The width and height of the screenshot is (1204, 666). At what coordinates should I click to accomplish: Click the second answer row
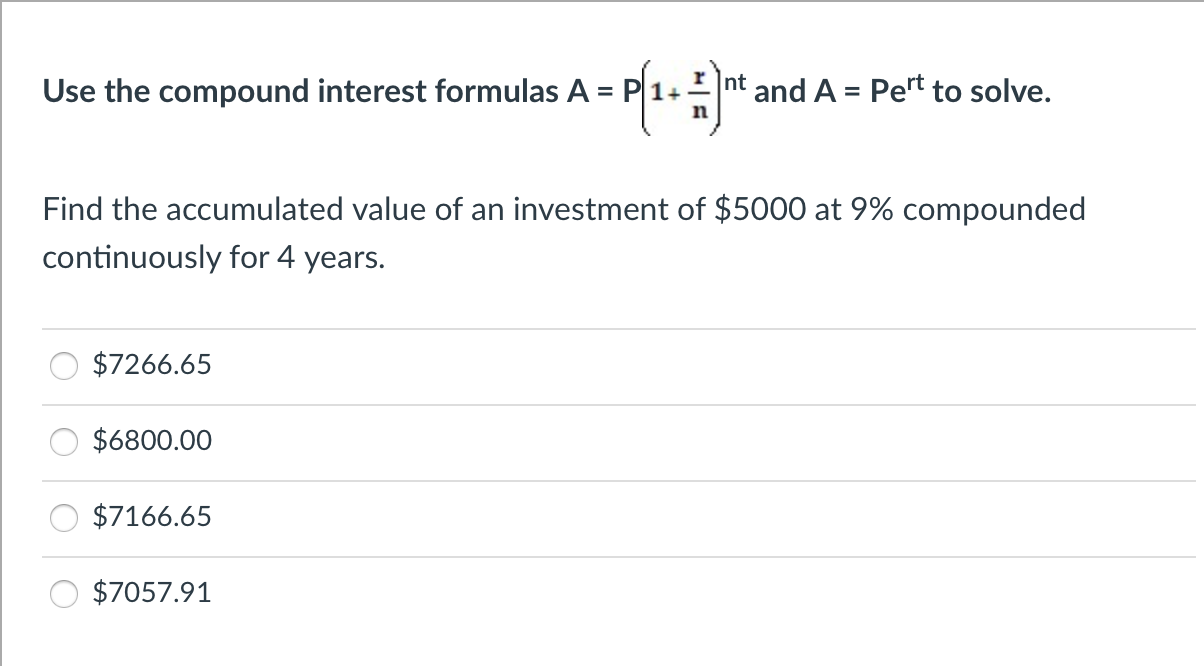click(400, 441)
